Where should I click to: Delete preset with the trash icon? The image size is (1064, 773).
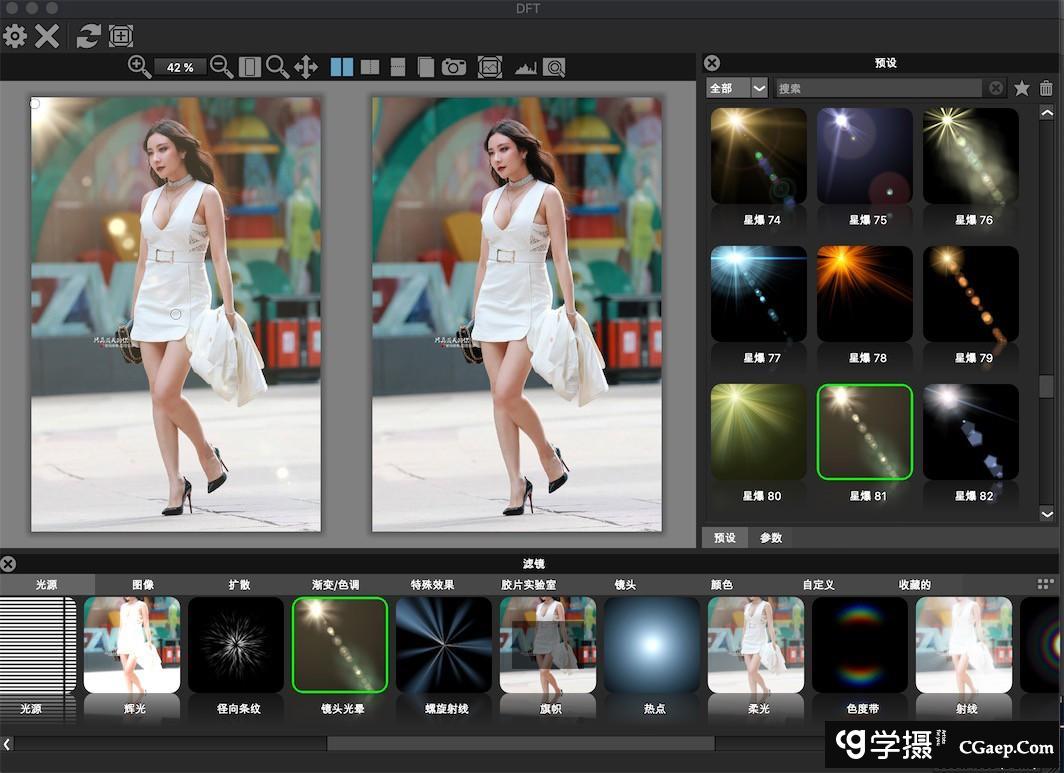1045,88
